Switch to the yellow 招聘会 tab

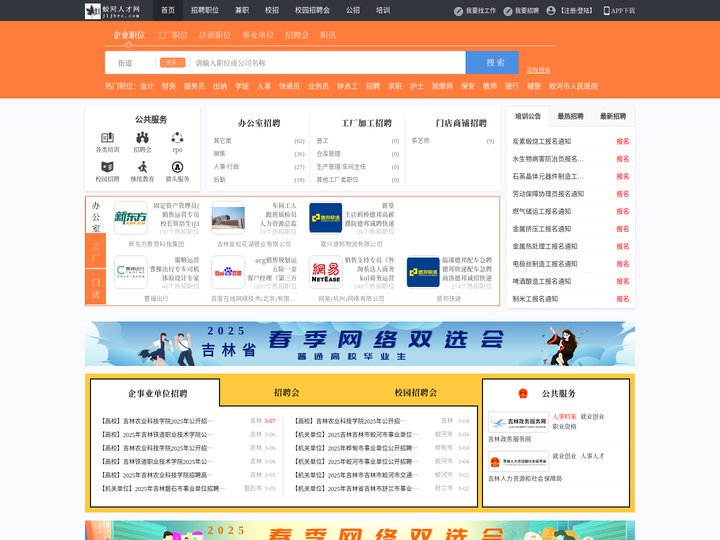tap(287, 393)
